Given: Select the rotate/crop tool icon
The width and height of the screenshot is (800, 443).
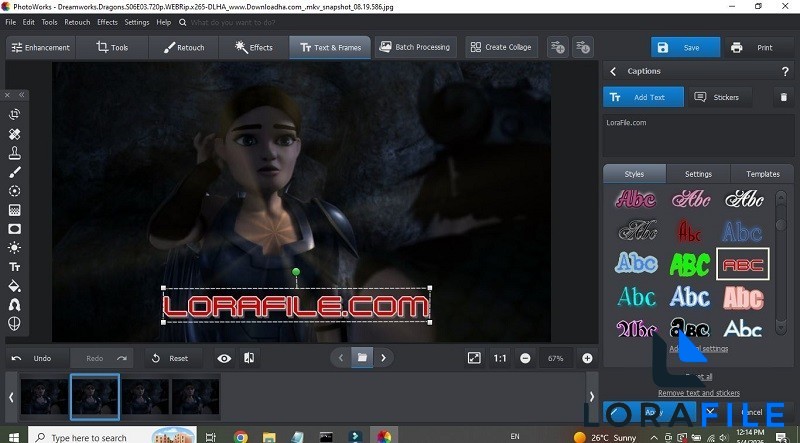Looking at the screenshot, I should pyautogui.click(x=14, y=114).
